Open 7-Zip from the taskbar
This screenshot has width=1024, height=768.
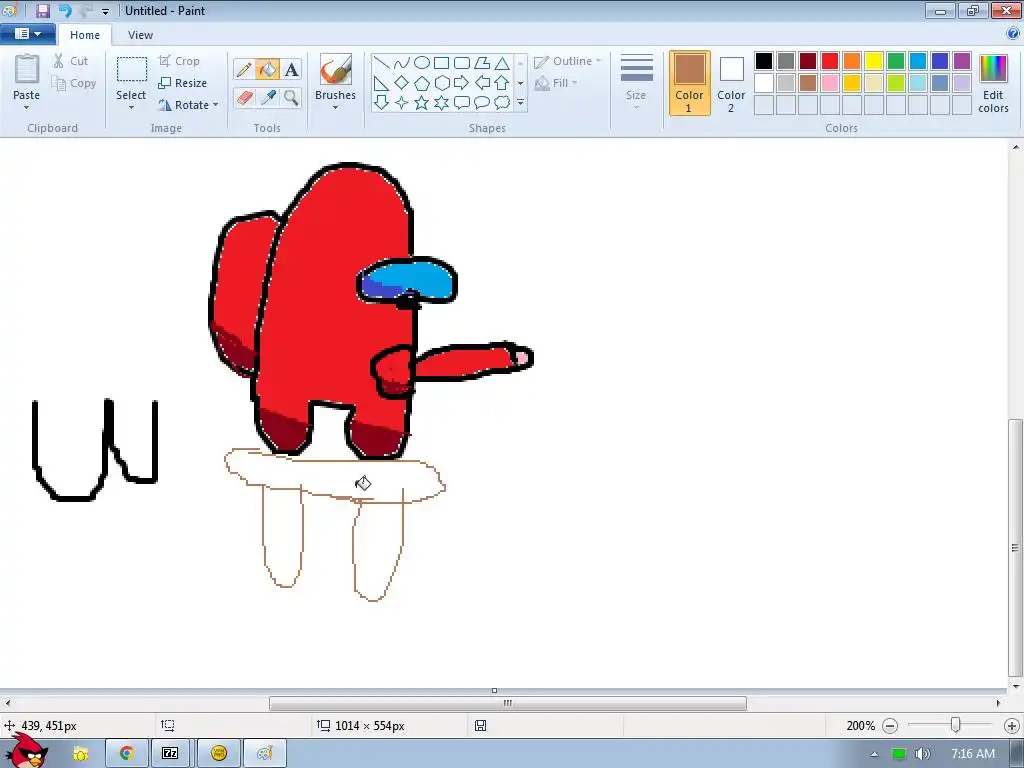(170, 753)
